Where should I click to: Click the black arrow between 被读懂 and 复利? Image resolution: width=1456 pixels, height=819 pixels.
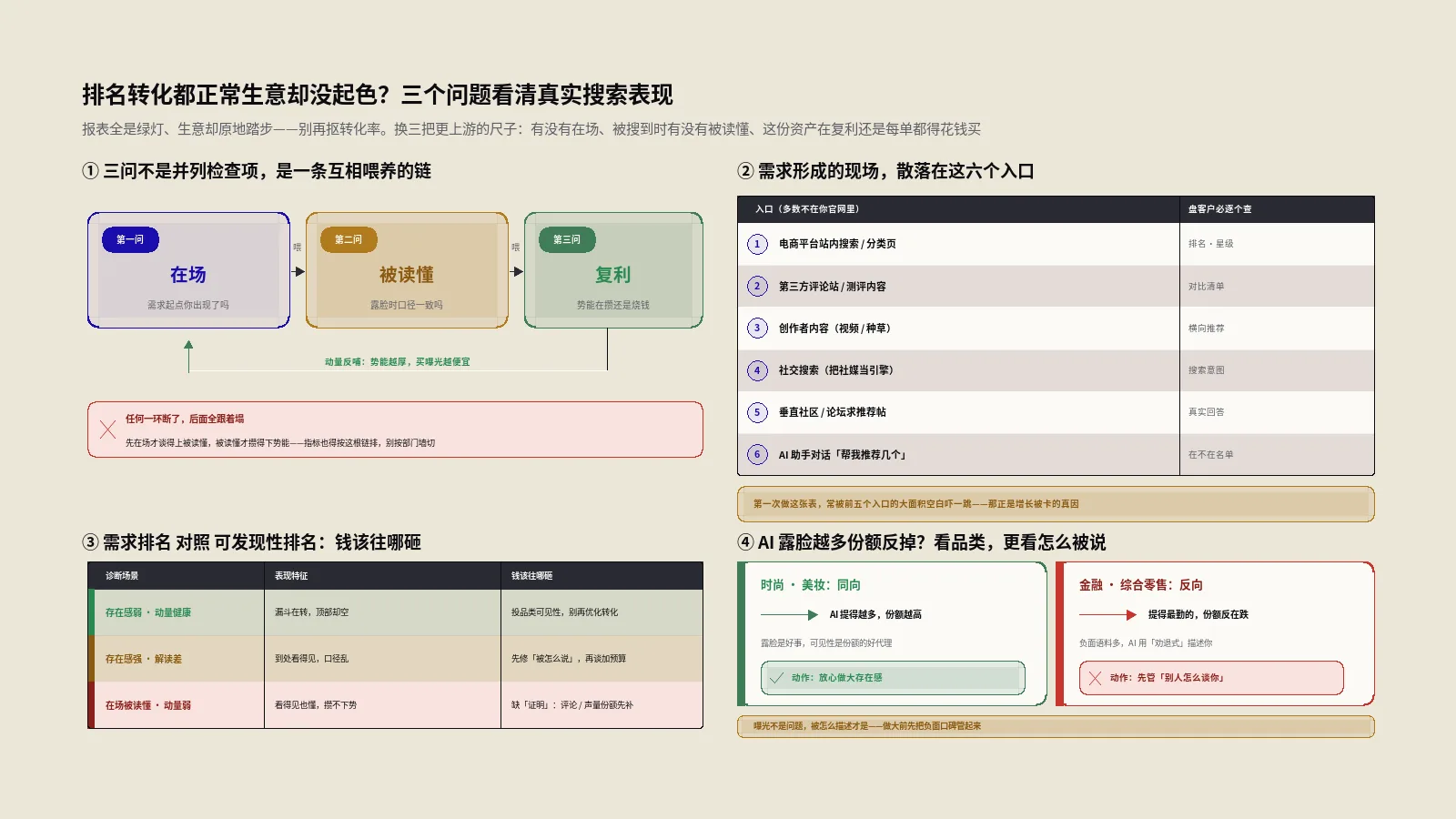pyautogui.click(x=517, y=271)
